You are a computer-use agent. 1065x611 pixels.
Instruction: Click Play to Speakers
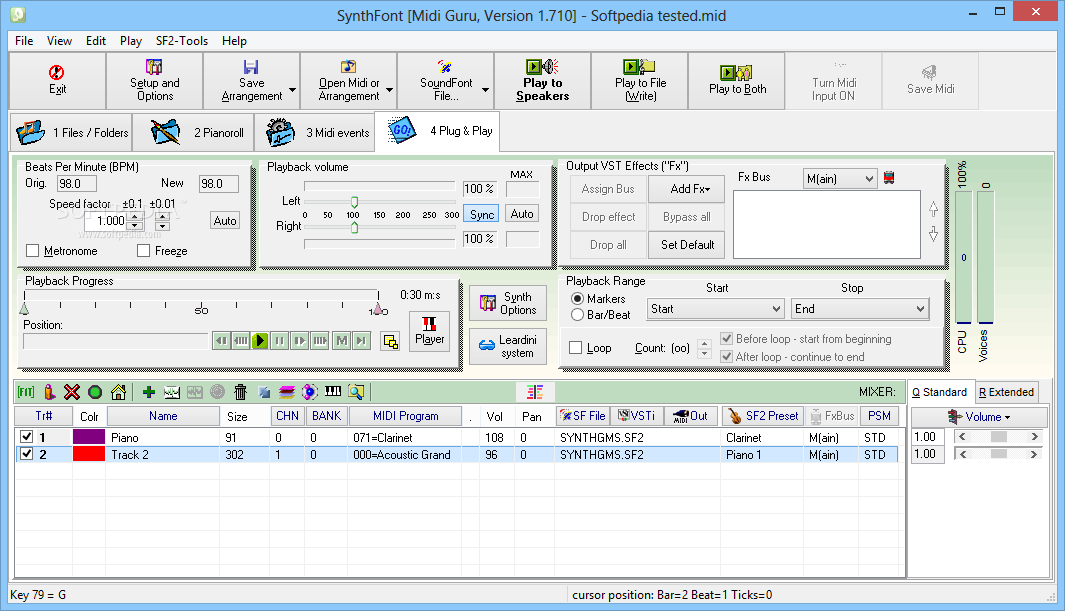[x=543, y=81]
